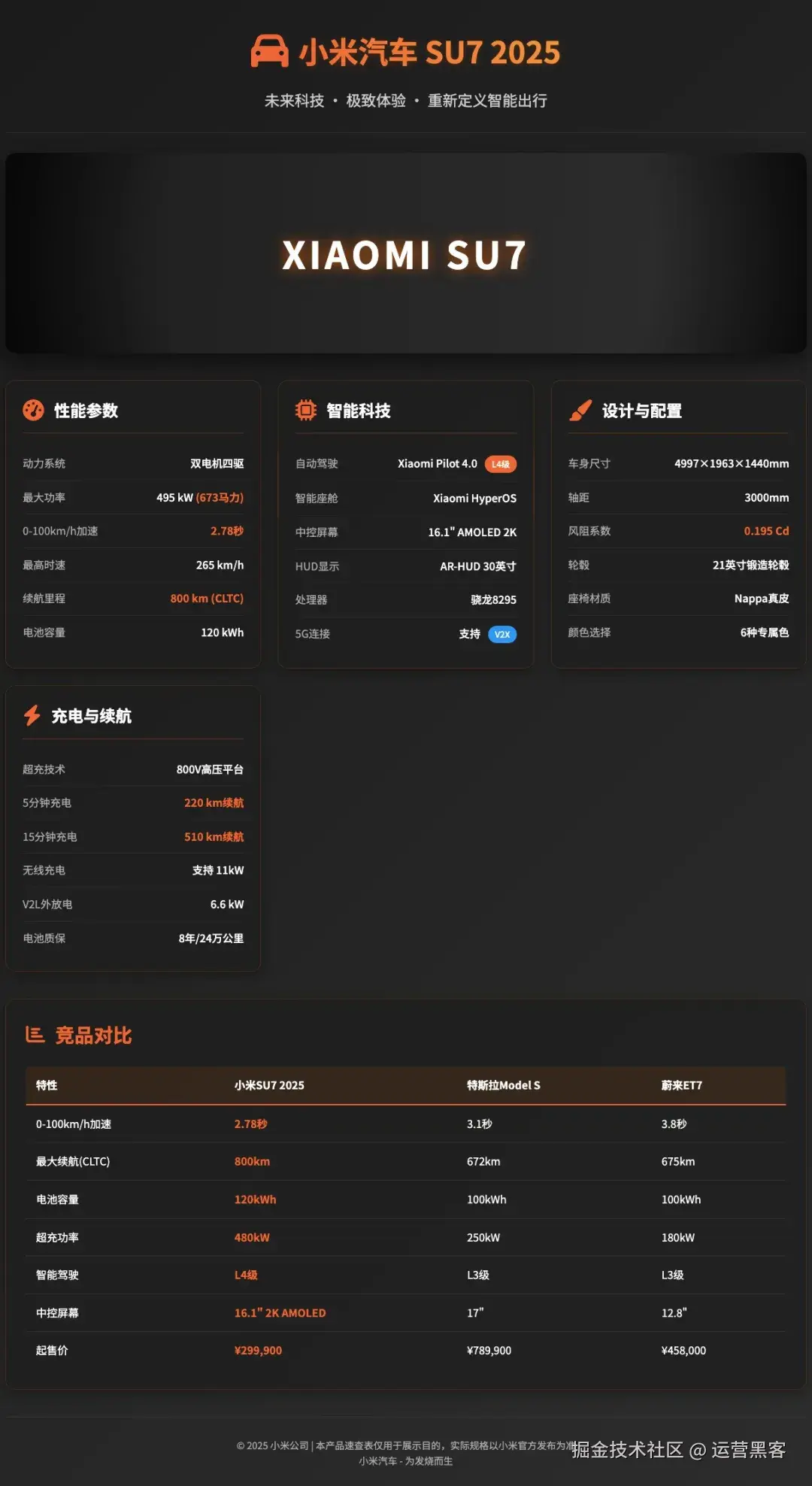Image resolution: width=812 pixels, height=1486 pixels.
Task: Click the 2.78秒 value in 性能参数 card
Action: click(x=227, y=531)
